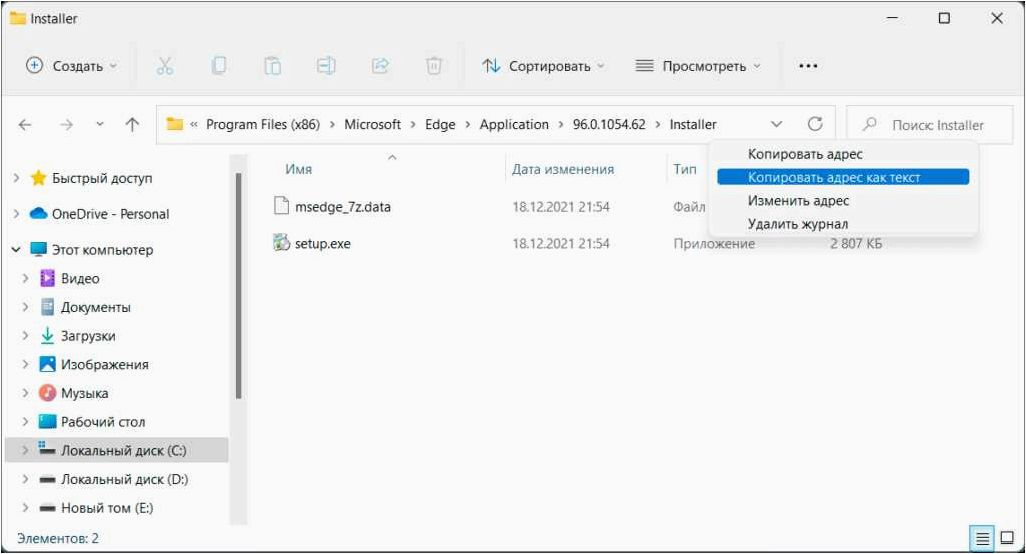Expand the Новый том (E:) node
The width and height of the screenshot is (1026, 554).
(26, 508)
